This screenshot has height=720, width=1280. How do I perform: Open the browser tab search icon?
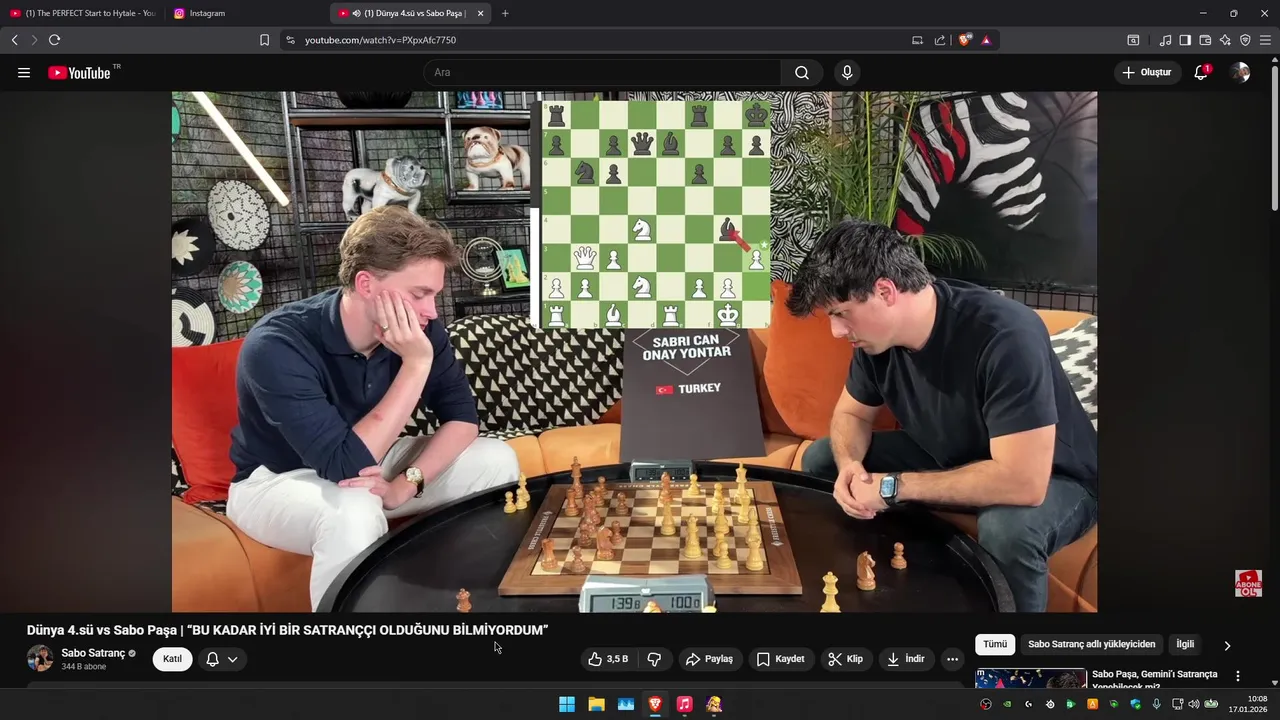pos(1133,40)
